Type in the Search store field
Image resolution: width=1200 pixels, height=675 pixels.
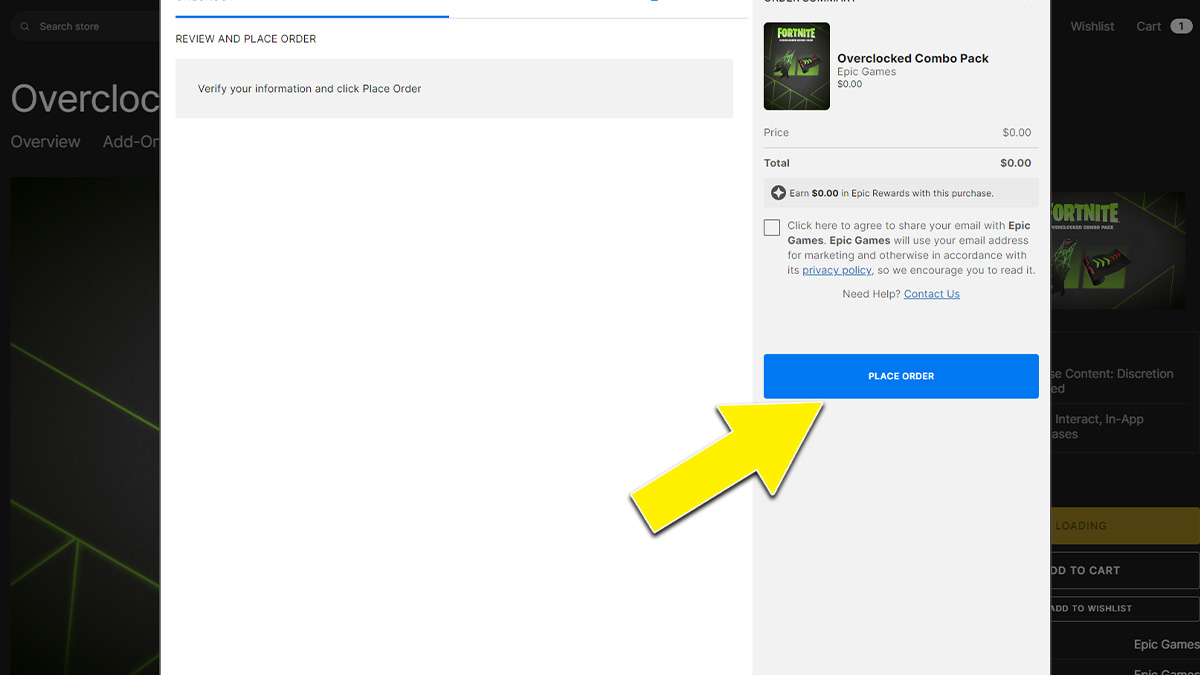[x=90, y=27]
